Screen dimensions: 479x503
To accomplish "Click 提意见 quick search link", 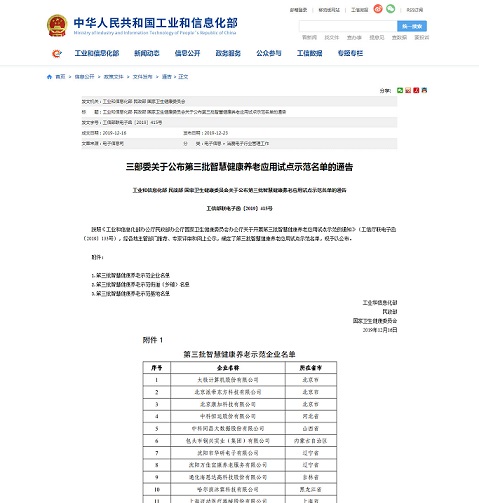I will point(377,38).
